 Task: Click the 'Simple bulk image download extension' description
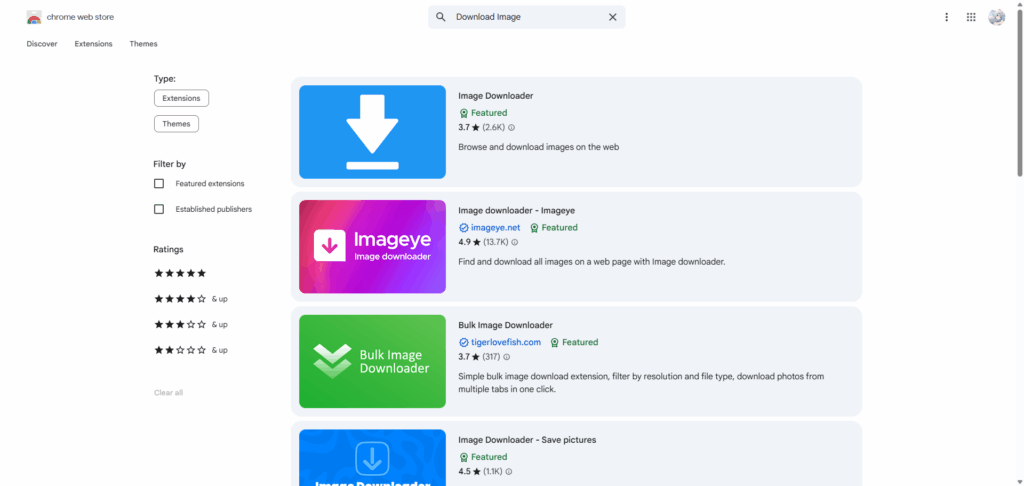coord(641,383)
